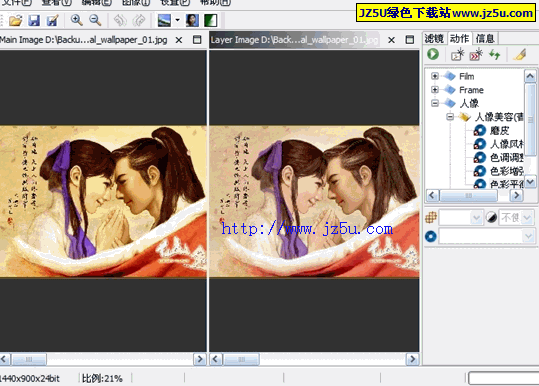The image size is (539, 386).
Task: Click the open folder toolbar icon
Action: [x=15, y=21]
